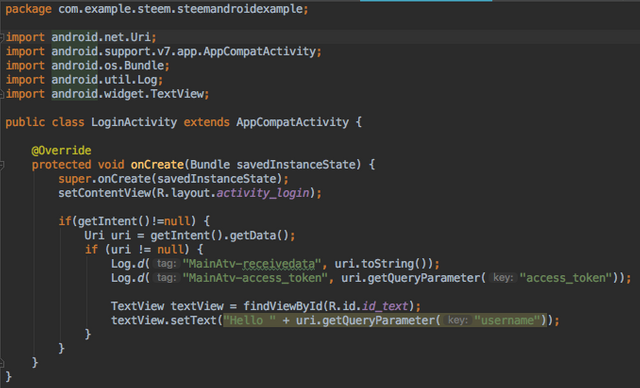Click the fold end marker at onCreate's closing brace
640x388 pixels.
[2, 362]
